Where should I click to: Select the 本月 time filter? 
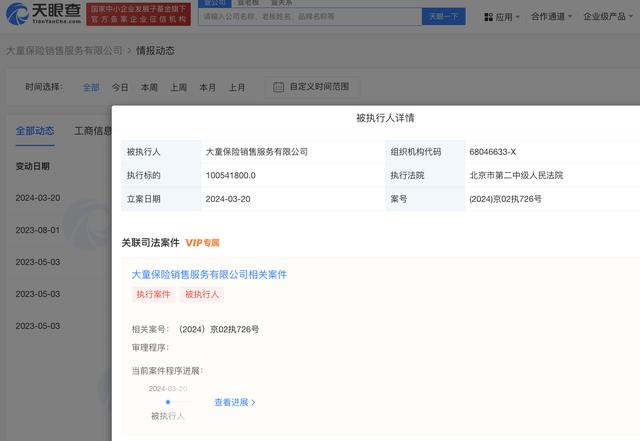pos(208,87)
